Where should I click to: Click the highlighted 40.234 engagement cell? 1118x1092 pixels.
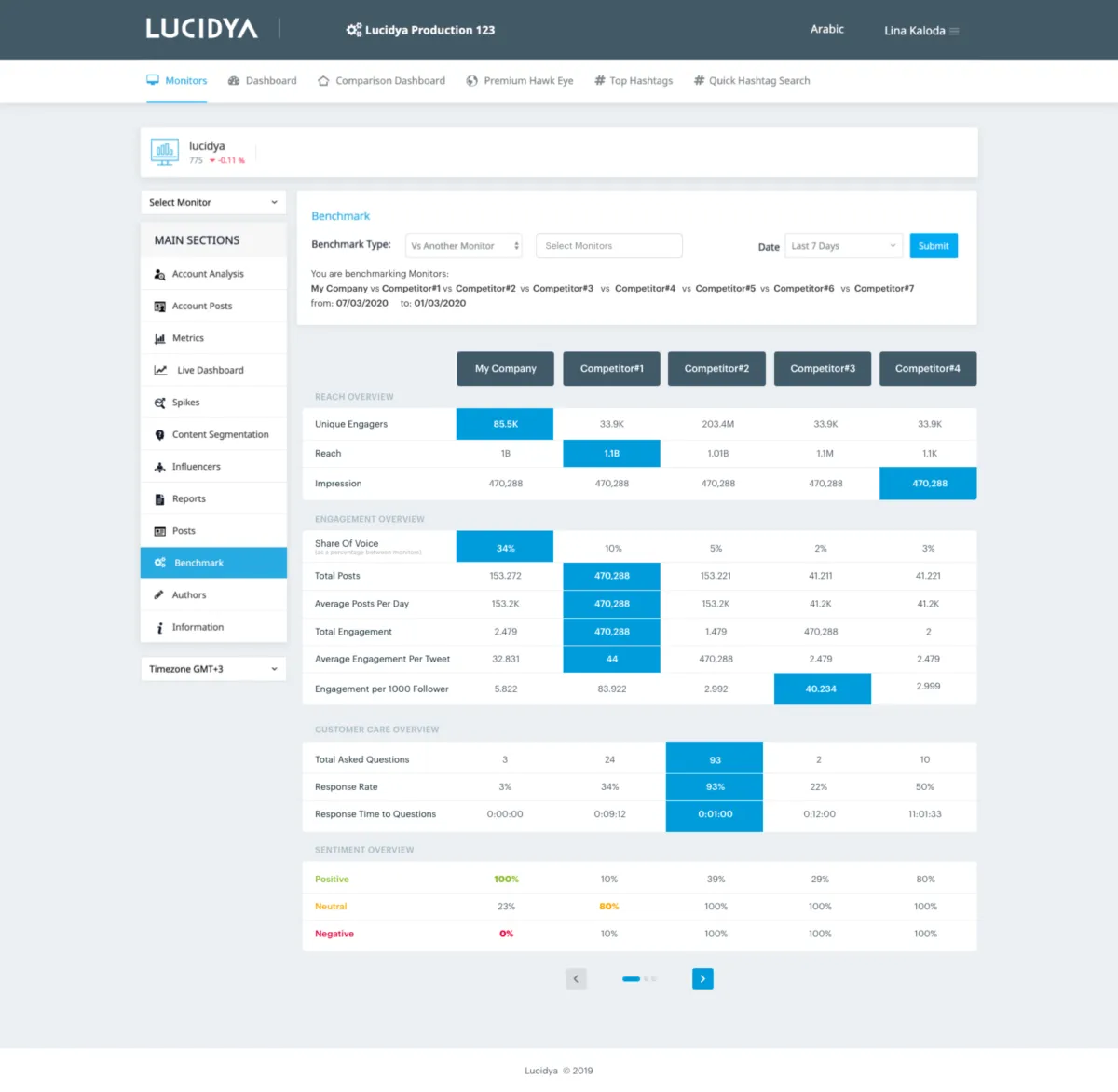click(823, 689)
